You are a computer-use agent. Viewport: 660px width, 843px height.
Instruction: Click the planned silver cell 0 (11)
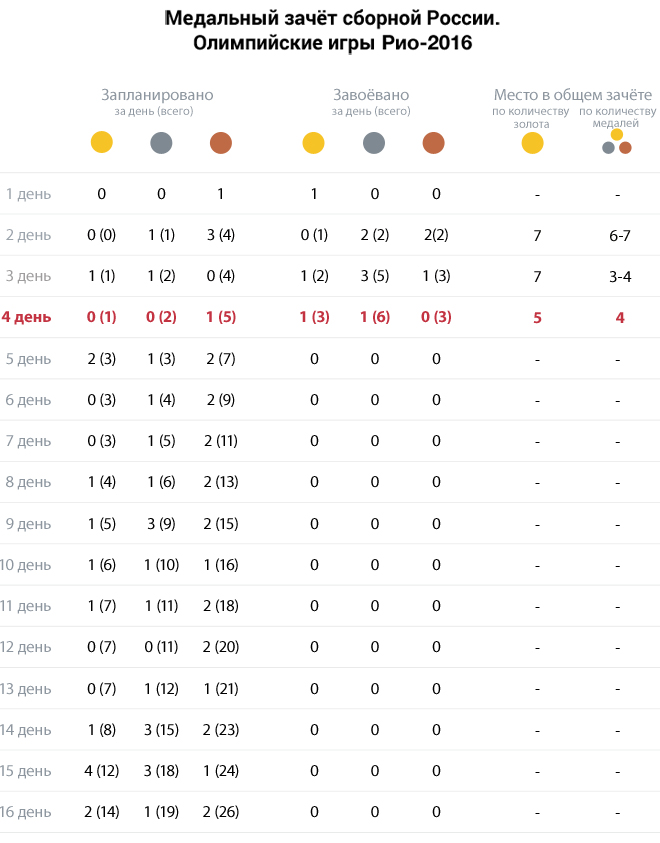161,647
